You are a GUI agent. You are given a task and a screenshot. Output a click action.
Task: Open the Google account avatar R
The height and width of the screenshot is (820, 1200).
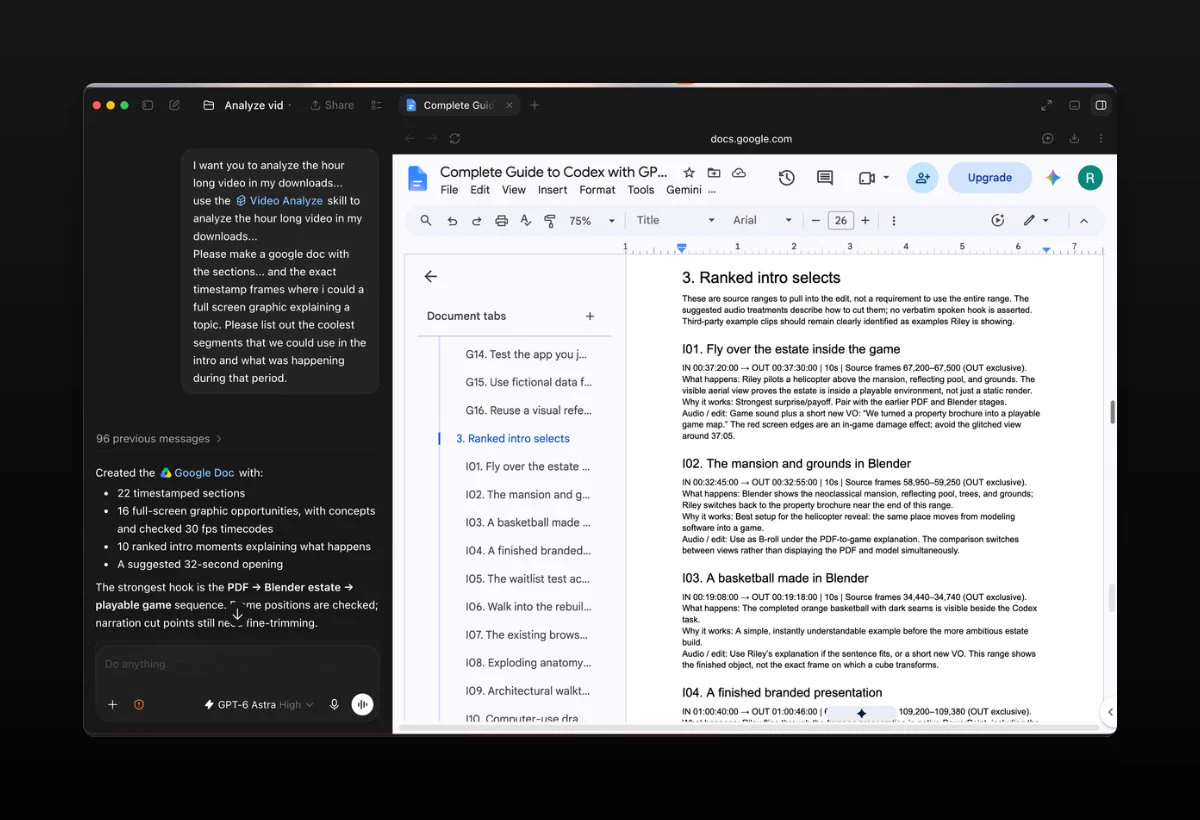[1090, 178]
